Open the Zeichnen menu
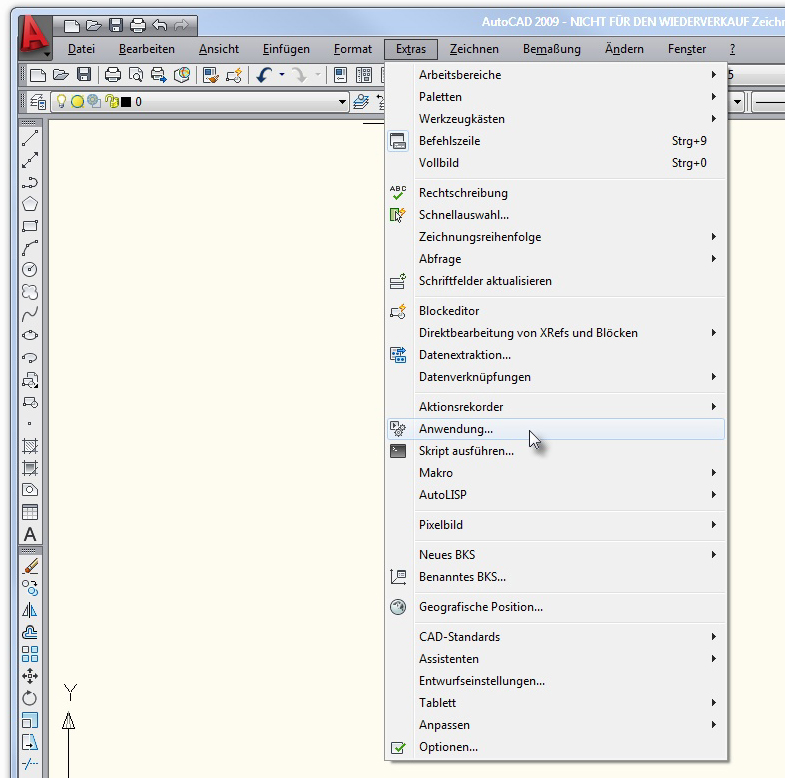Image resolution: width=785 pixels, height=778 pixels. pyautogui.click(x=474, y=49)
